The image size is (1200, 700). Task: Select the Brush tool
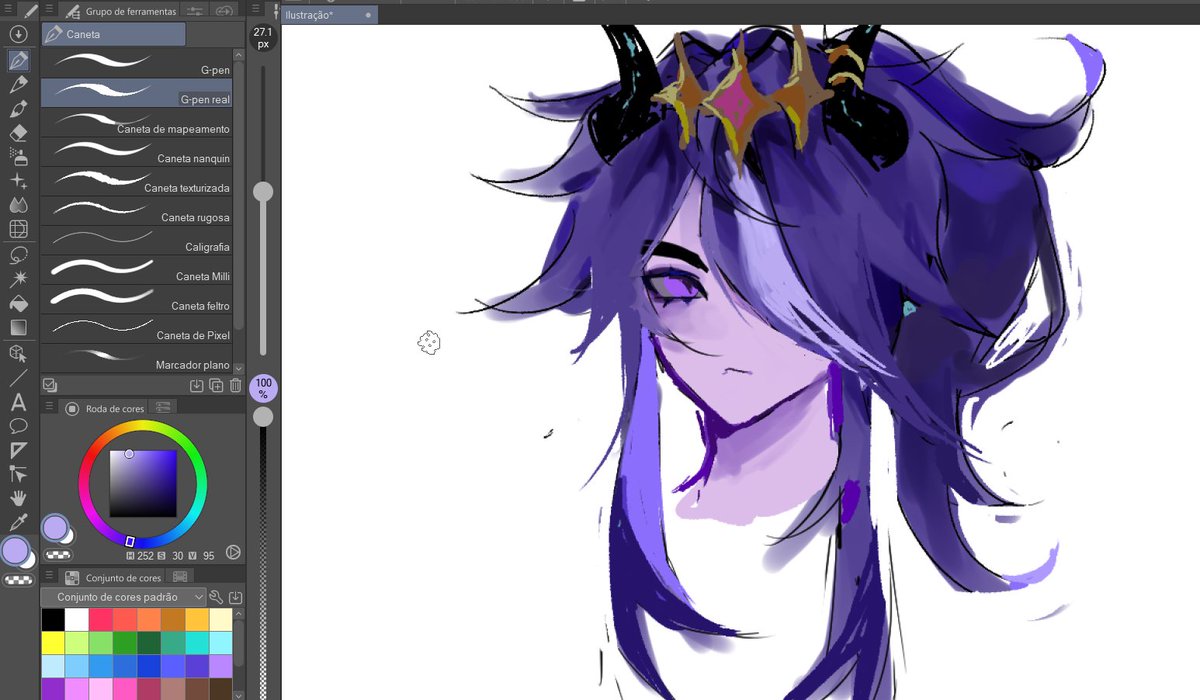coord(18,109)
